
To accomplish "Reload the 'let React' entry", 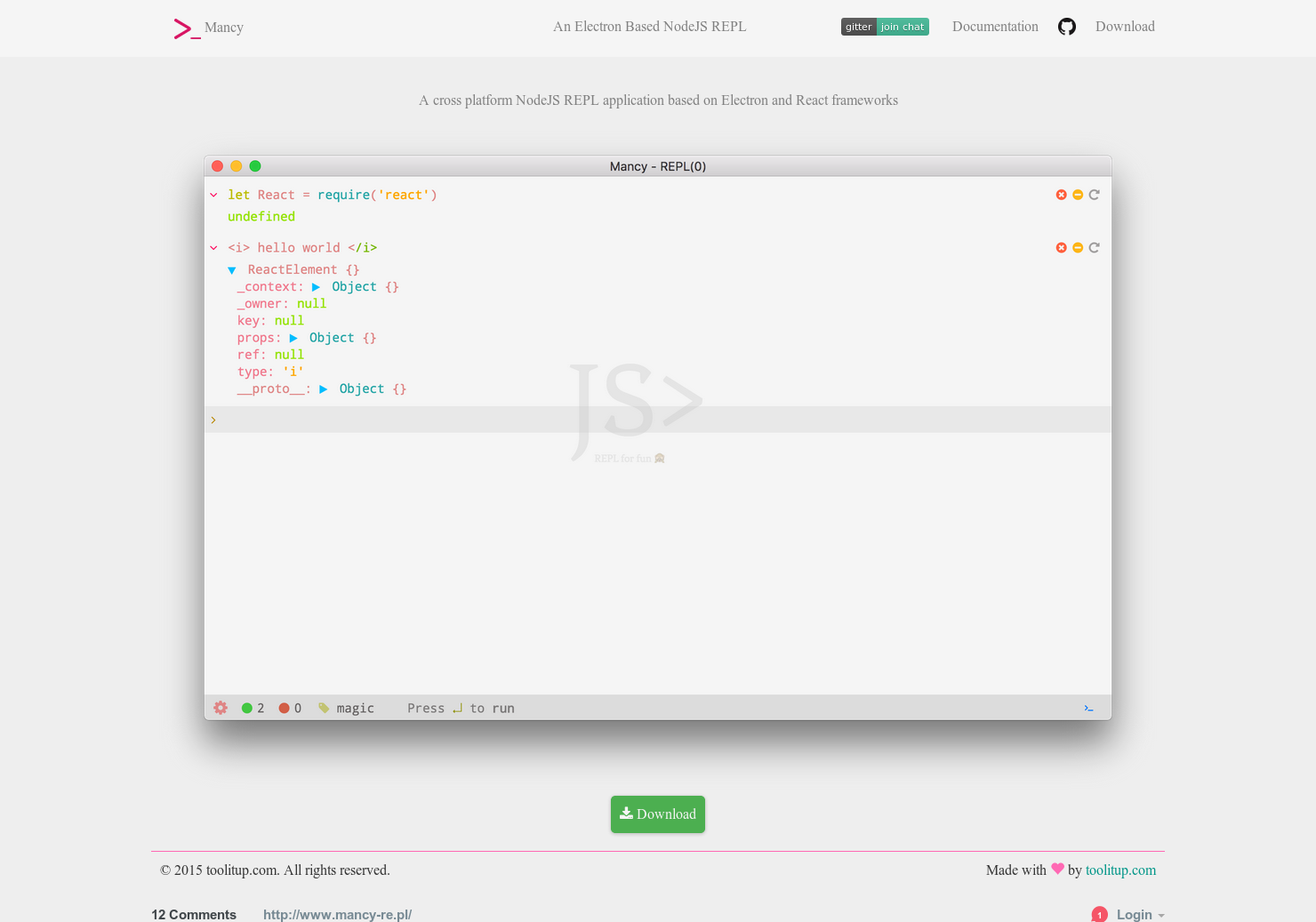I will [x=1095, y=195].
